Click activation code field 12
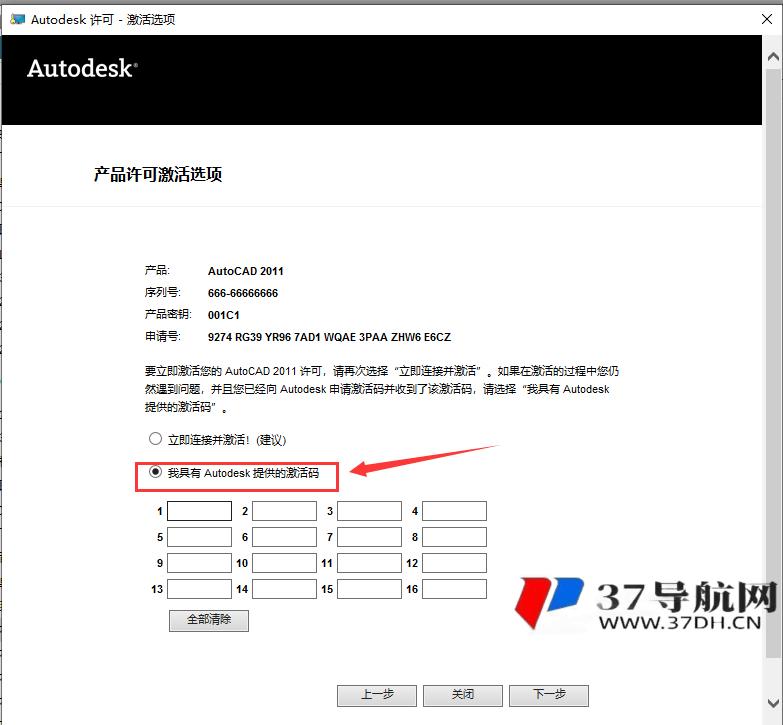 click(x=454, y=563)
